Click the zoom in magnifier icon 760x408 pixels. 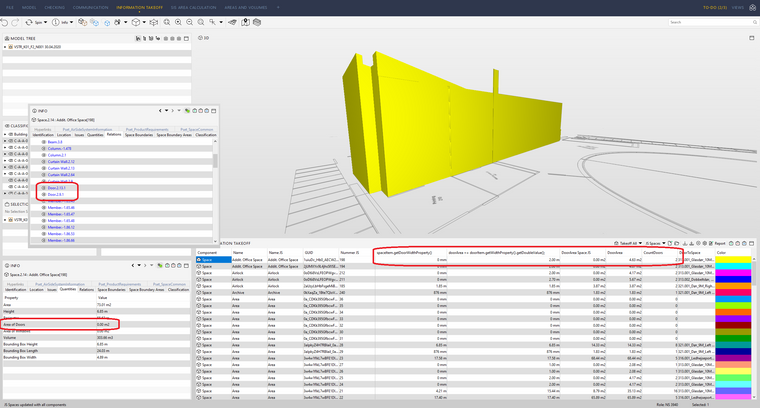click(178, 22)
